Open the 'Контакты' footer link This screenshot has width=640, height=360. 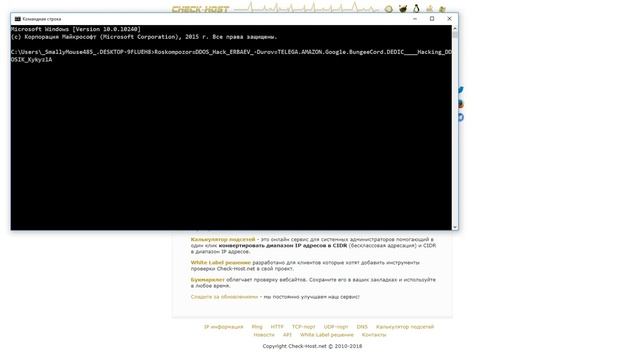coord(374,335)
